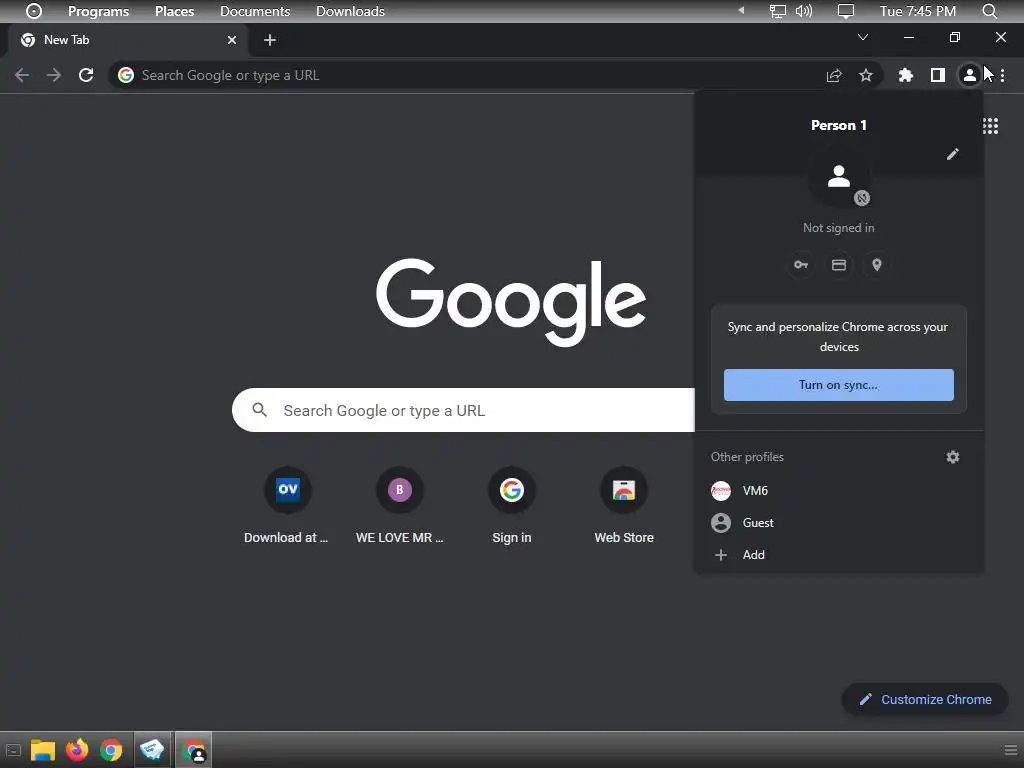Launch Google Chrome from the taskbar
This screenshot has height=768, width=1024.
[111, 750]
